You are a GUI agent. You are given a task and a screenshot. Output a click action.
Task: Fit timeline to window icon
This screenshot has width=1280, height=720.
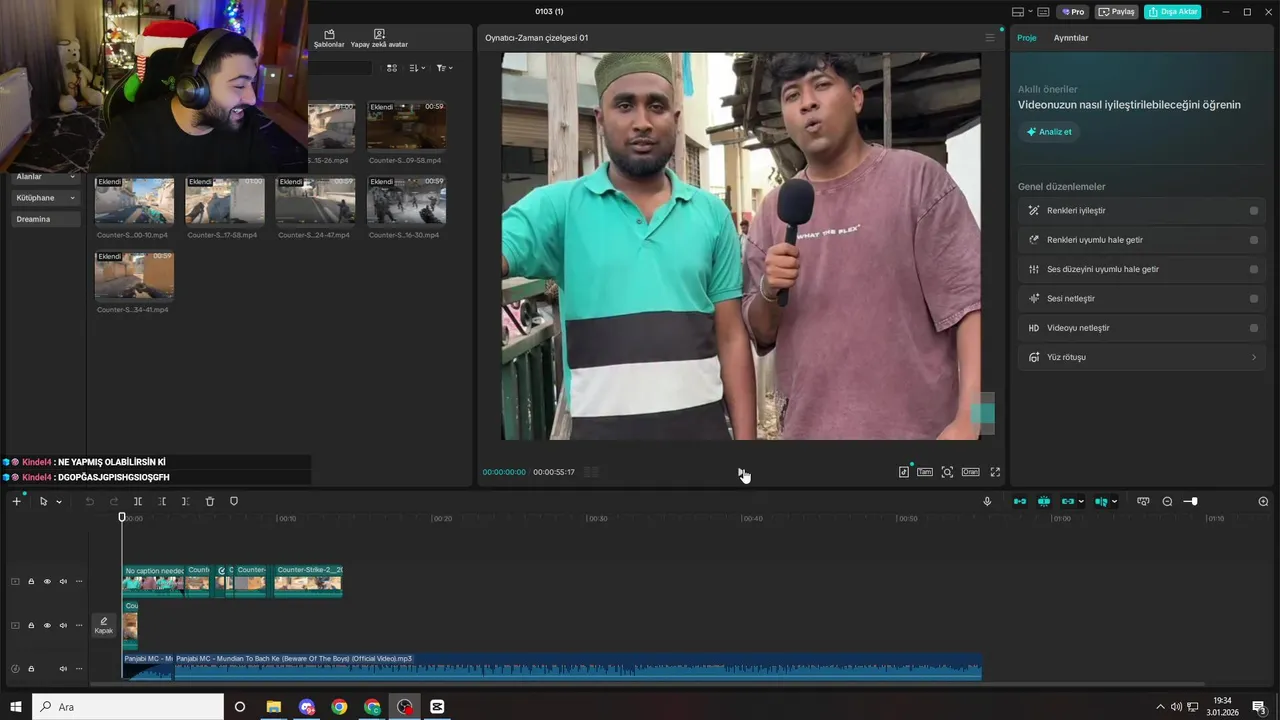coord(1143,501)
